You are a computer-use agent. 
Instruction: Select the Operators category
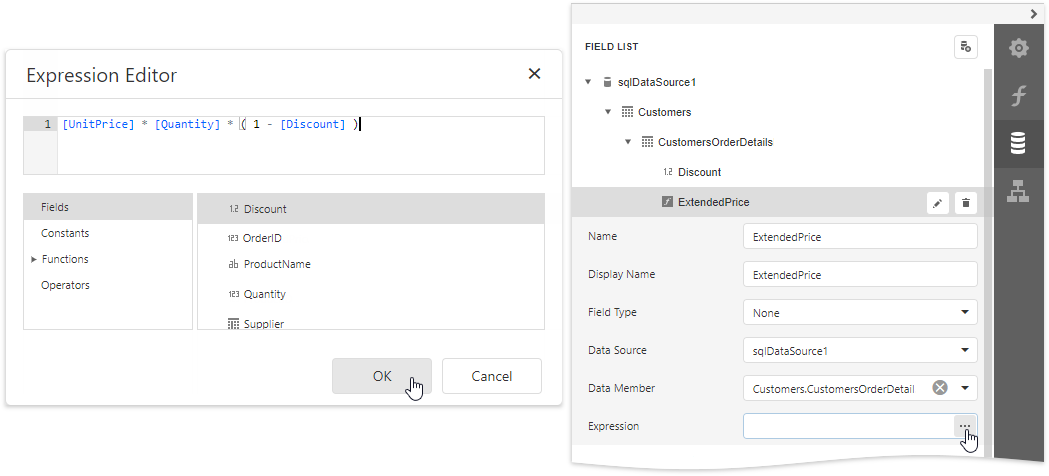click(65, 285)
